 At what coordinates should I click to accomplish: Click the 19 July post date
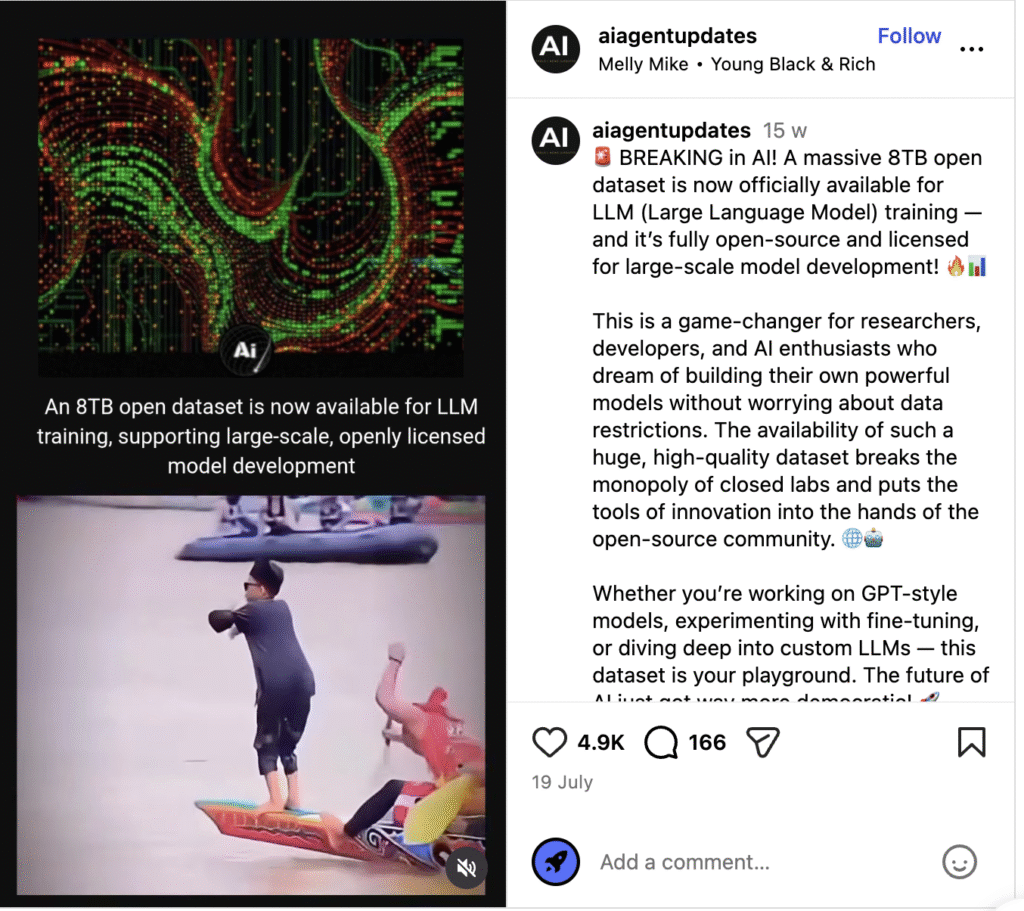click(x=562, y=782)
